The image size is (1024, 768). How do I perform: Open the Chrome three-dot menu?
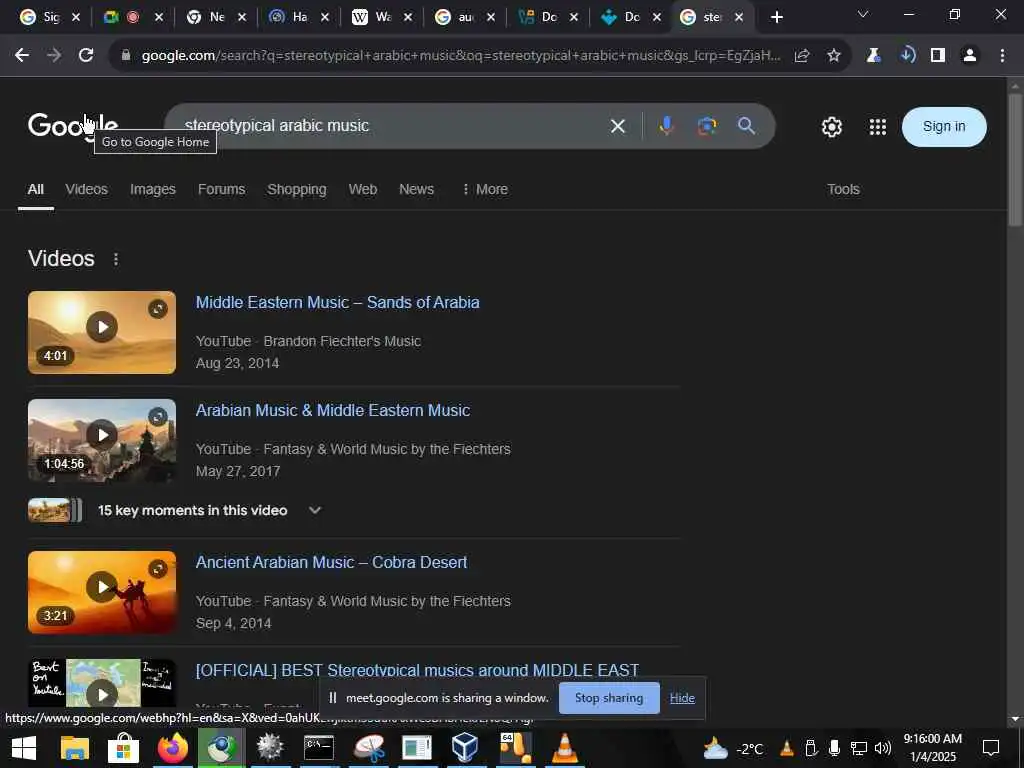(1002, 56)
